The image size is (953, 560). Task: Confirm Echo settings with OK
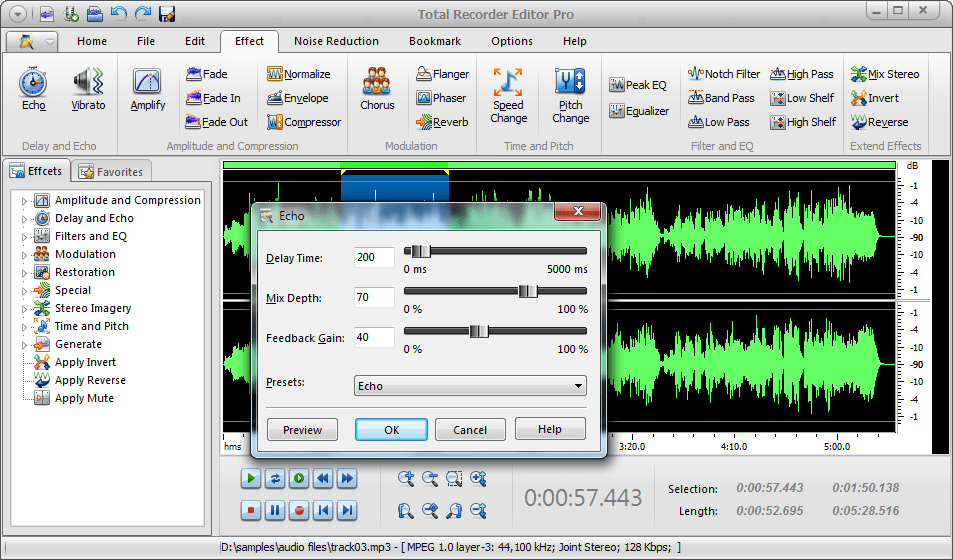coord(391,430)
